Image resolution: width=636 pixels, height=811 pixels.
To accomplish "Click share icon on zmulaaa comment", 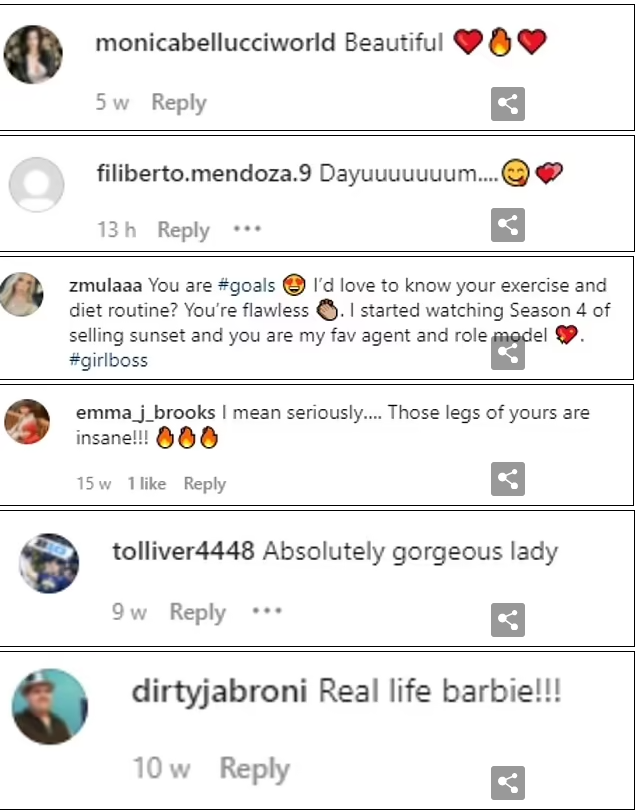I will [508, 353].
